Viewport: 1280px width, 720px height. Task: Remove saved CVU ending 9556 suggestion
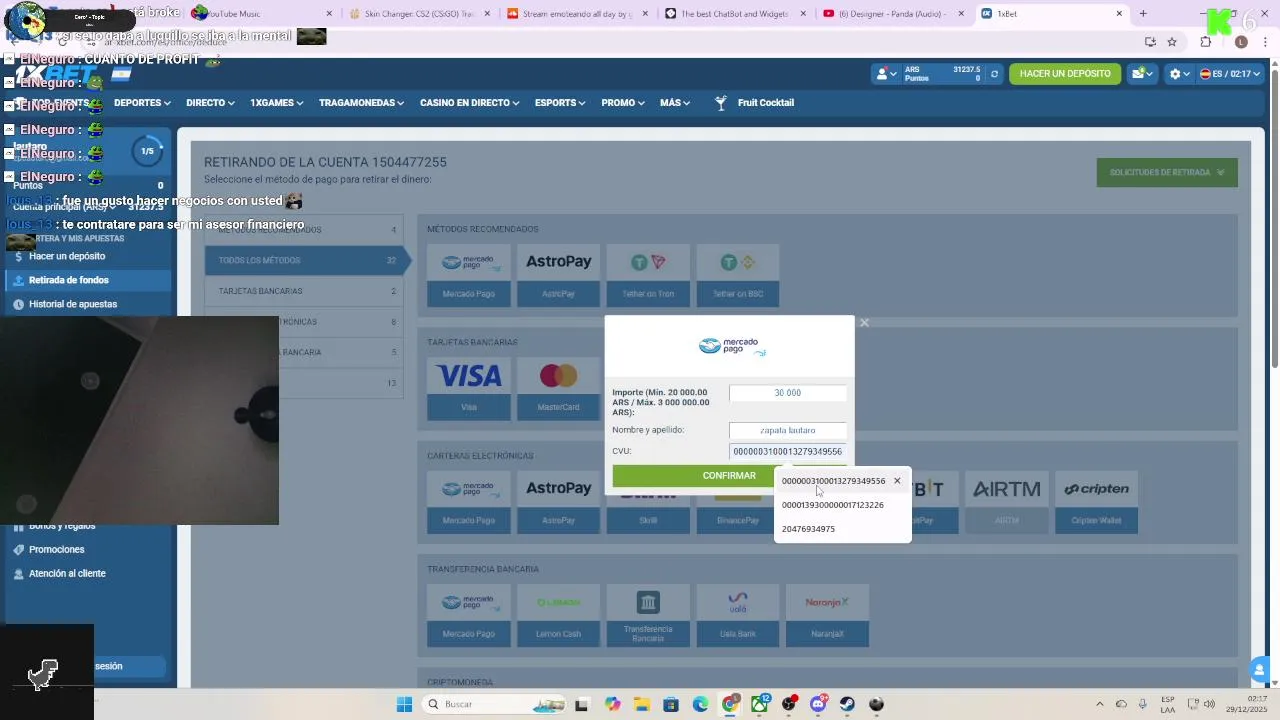pyautogui.click(x=897, y=481)
